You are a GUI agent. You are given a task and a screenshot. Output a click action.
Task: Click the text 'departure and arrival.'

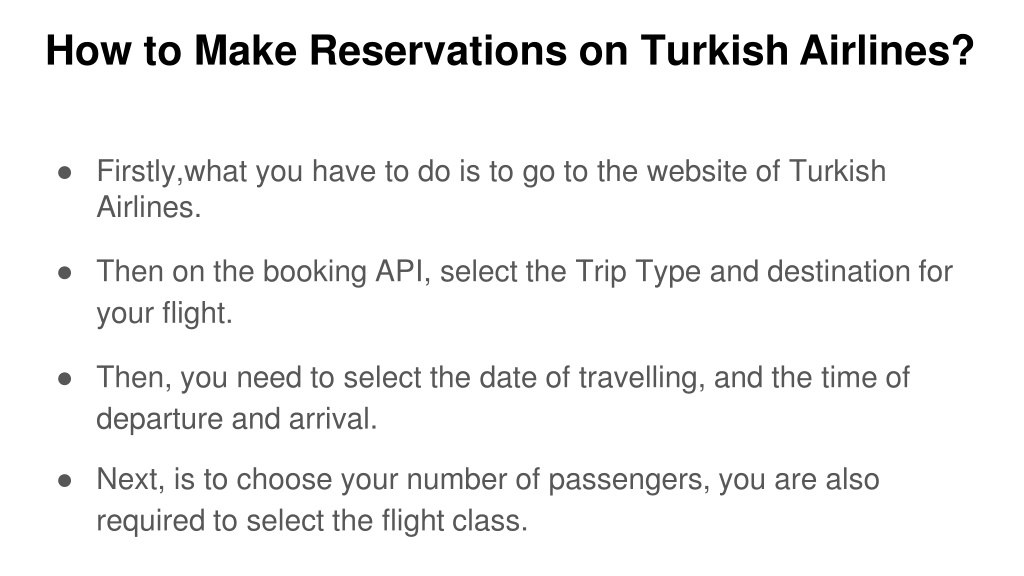pyautogui.click(x=237, y=419)
